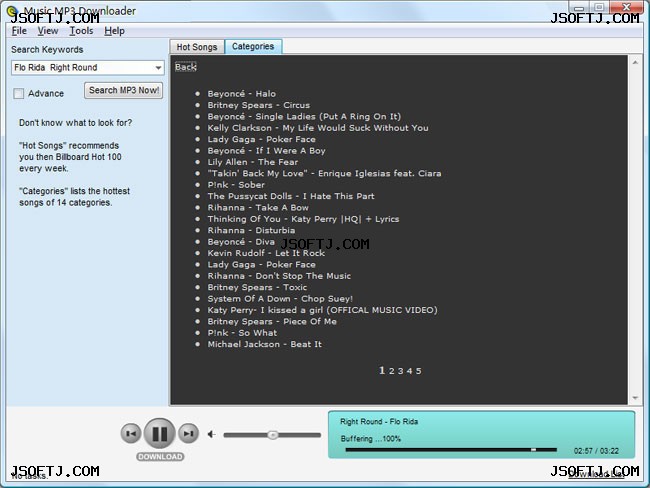Select P!nk - Sober
The width and height of the screenshot is (650, 488).
pos(236,185)
